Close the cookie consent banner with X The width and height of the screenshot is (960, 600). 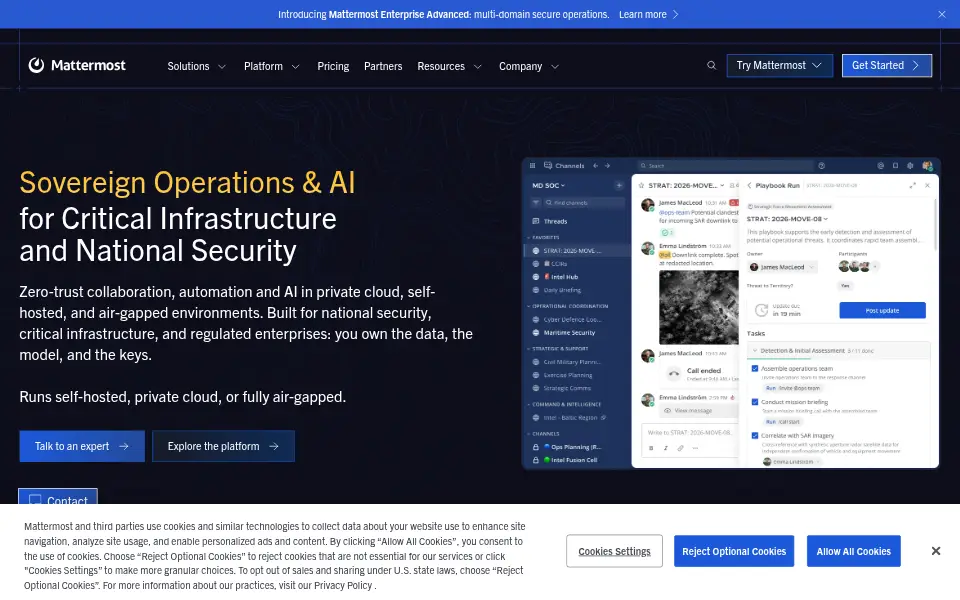936,551
